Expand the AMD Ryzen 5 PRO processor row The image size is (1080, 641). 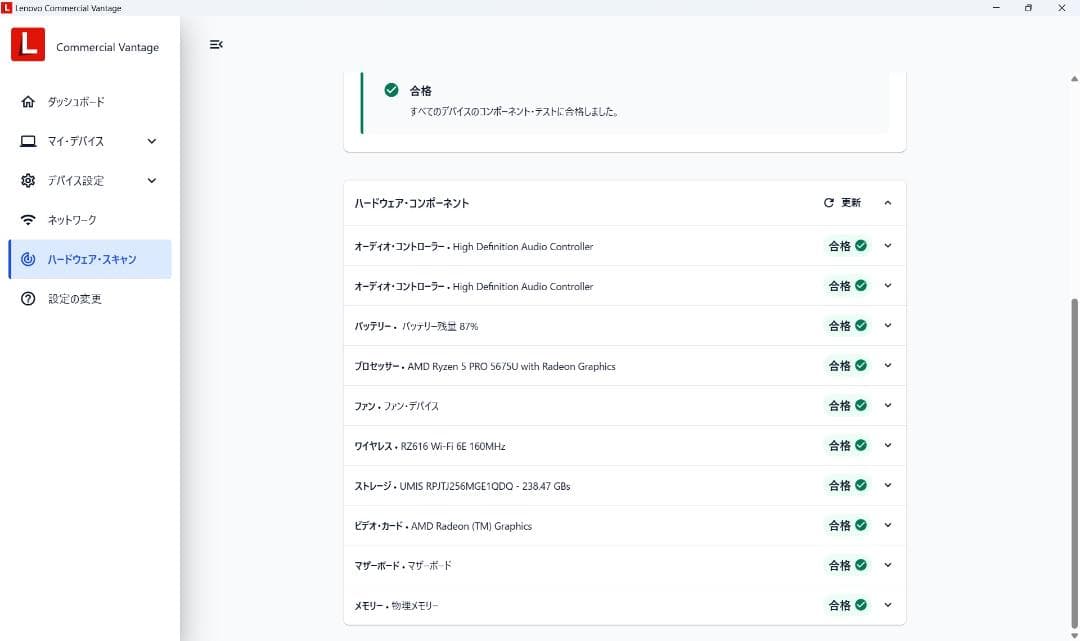(x=887, y=366)
